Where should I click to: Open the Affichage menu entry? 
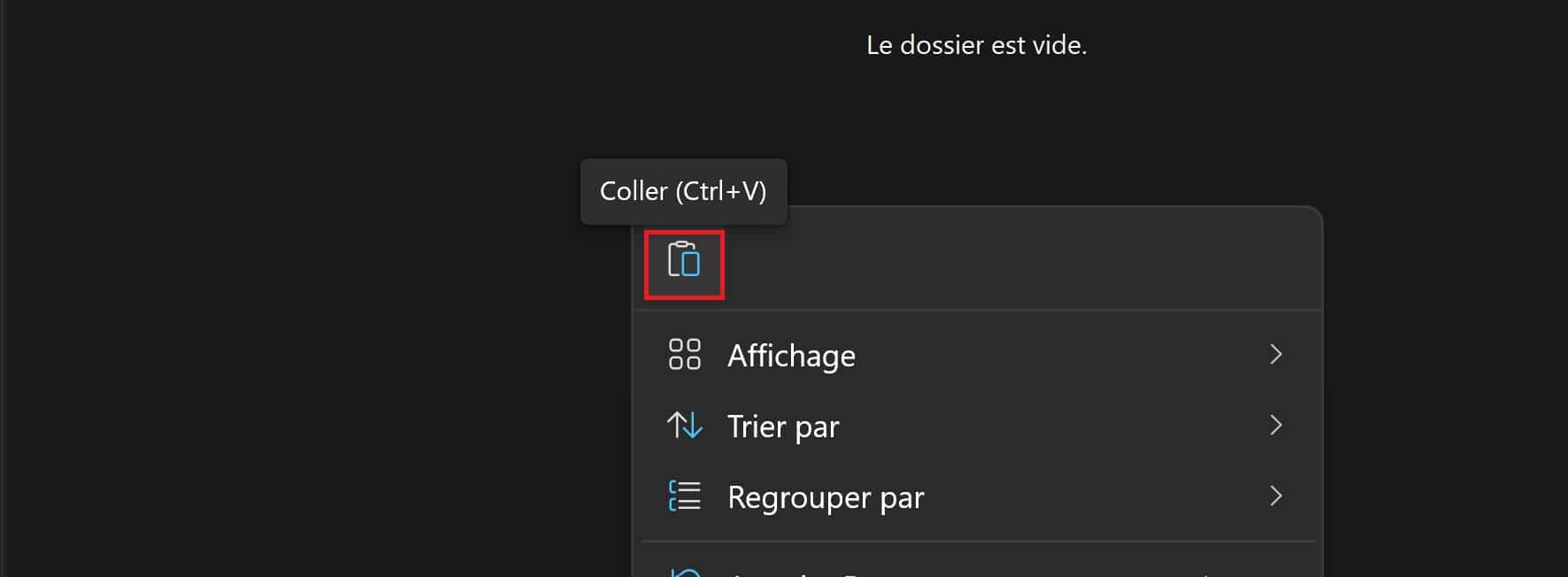791,355
